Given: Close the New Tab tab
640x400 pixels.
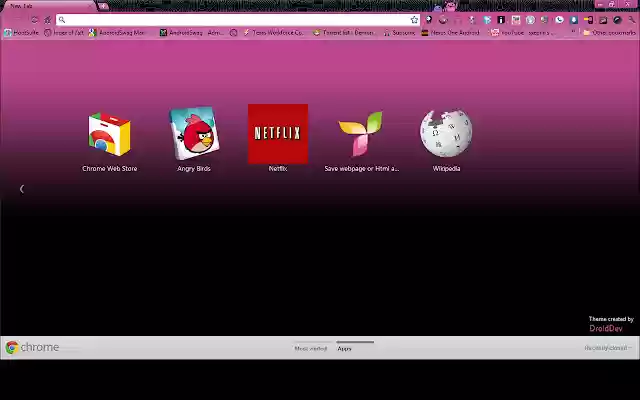Looking at the screenshot, I should (90, 6).
